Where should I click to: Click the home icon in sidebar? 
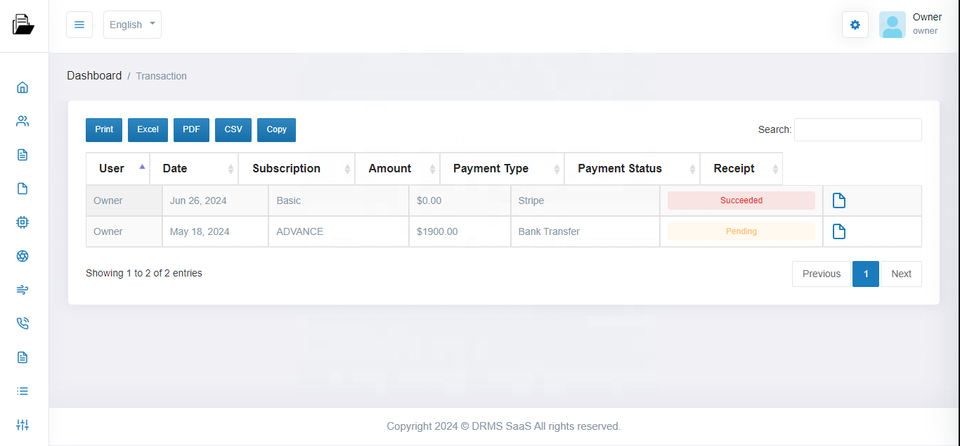click(23, 88)
